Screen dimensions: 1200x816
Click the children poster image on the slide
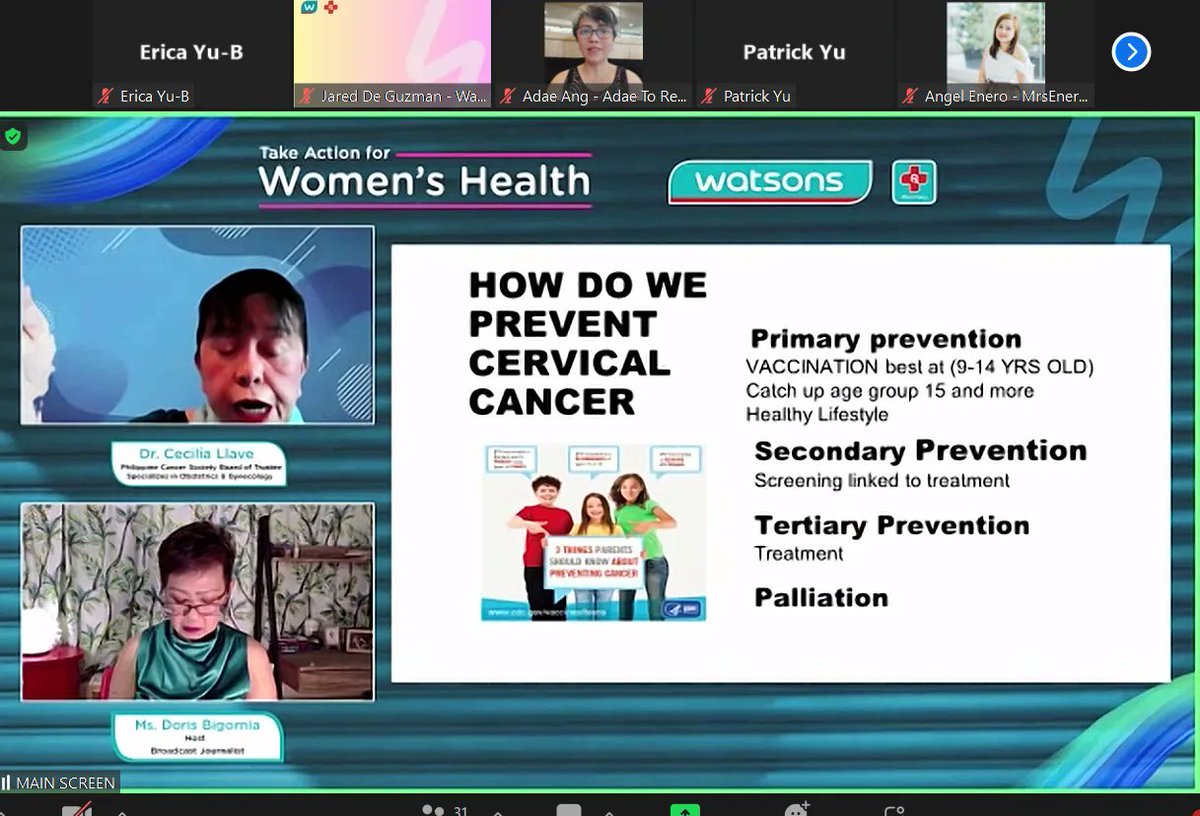tap(594, 532)
